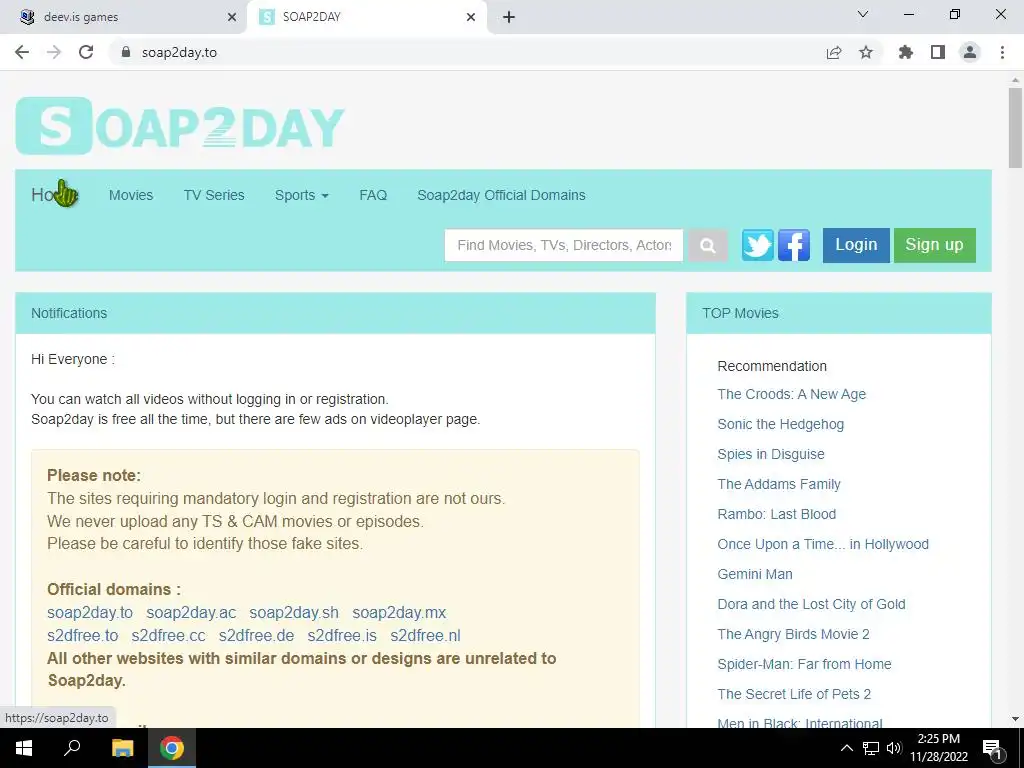Click the Sign up button

pyautogui.click(x=935, y=245)
